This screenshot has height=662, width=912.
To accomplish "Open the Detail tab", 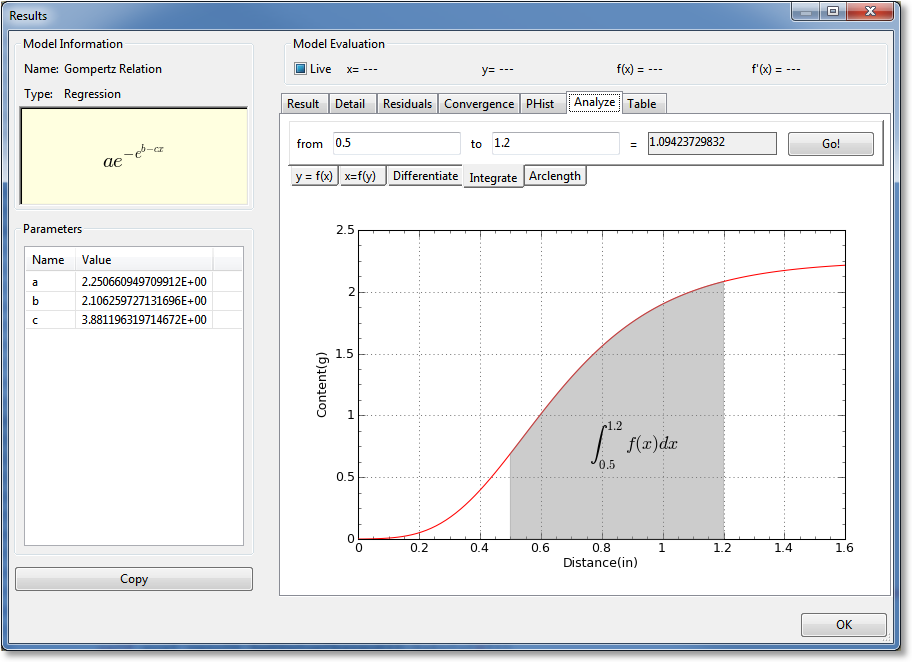I will 350,104.
